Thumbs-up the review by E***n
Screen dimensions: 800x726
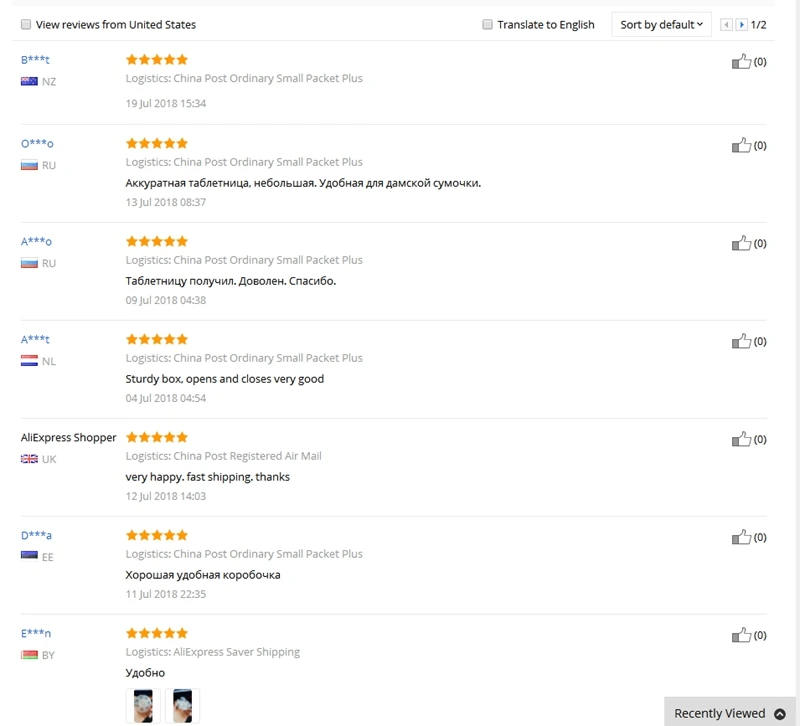click(x=741, y=636)
